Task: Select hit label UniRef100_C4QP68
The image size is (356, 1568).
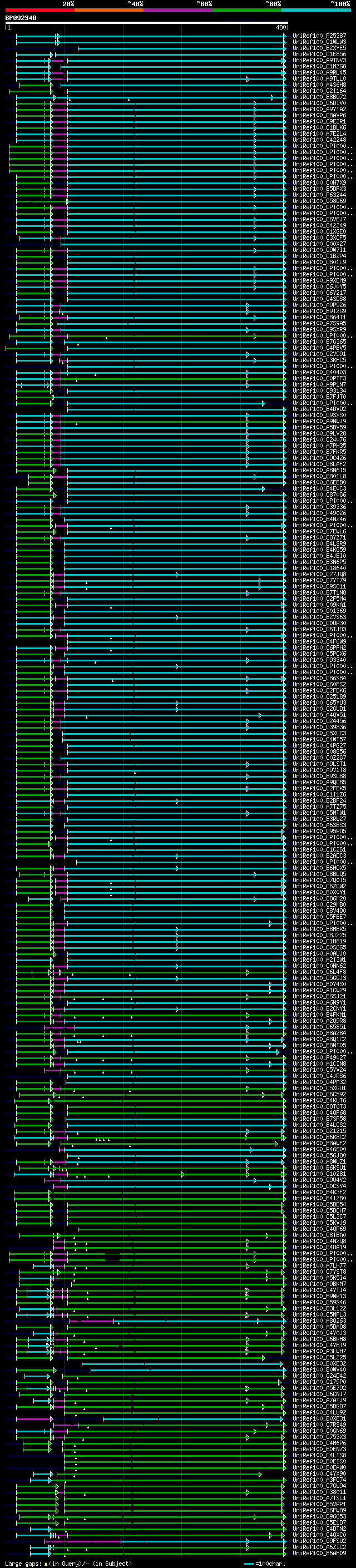Action: point(319,1112)
